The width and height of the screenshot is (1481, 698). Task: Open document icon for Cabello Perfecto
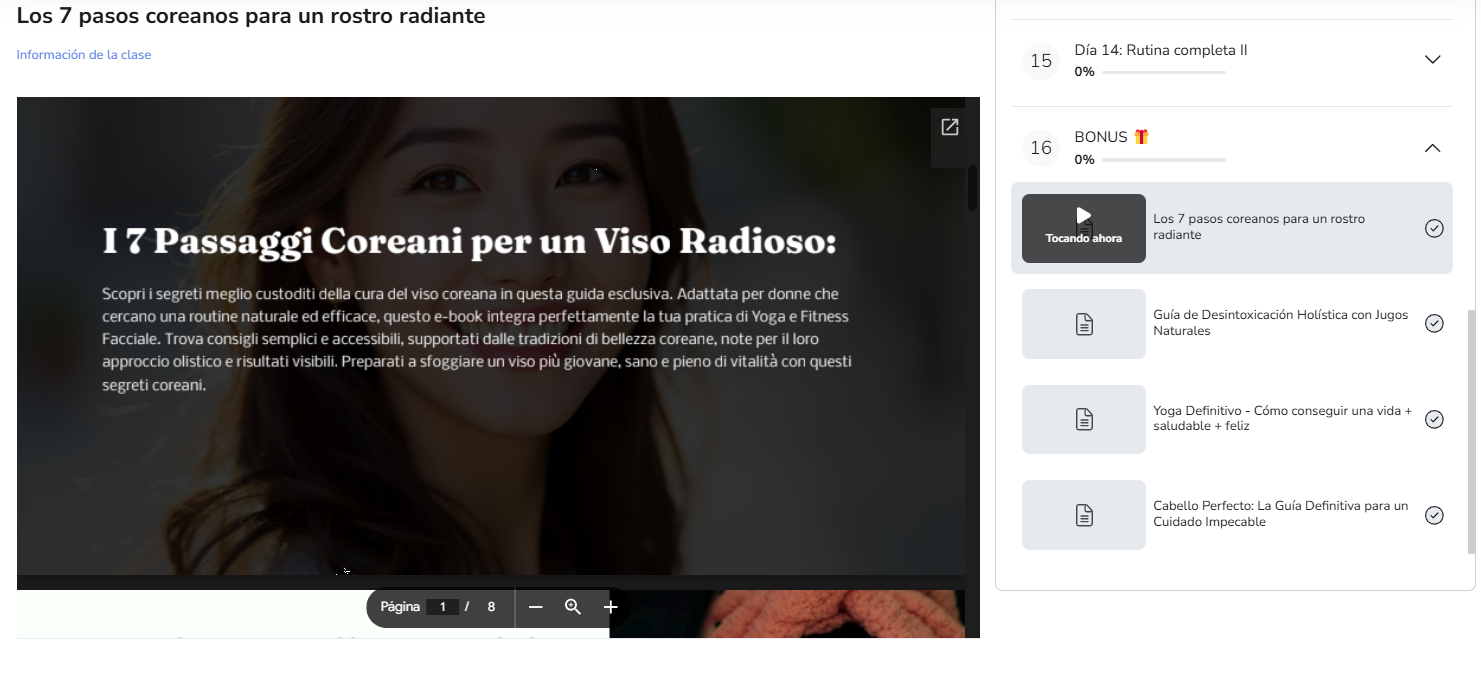(x=1083, y=515)
